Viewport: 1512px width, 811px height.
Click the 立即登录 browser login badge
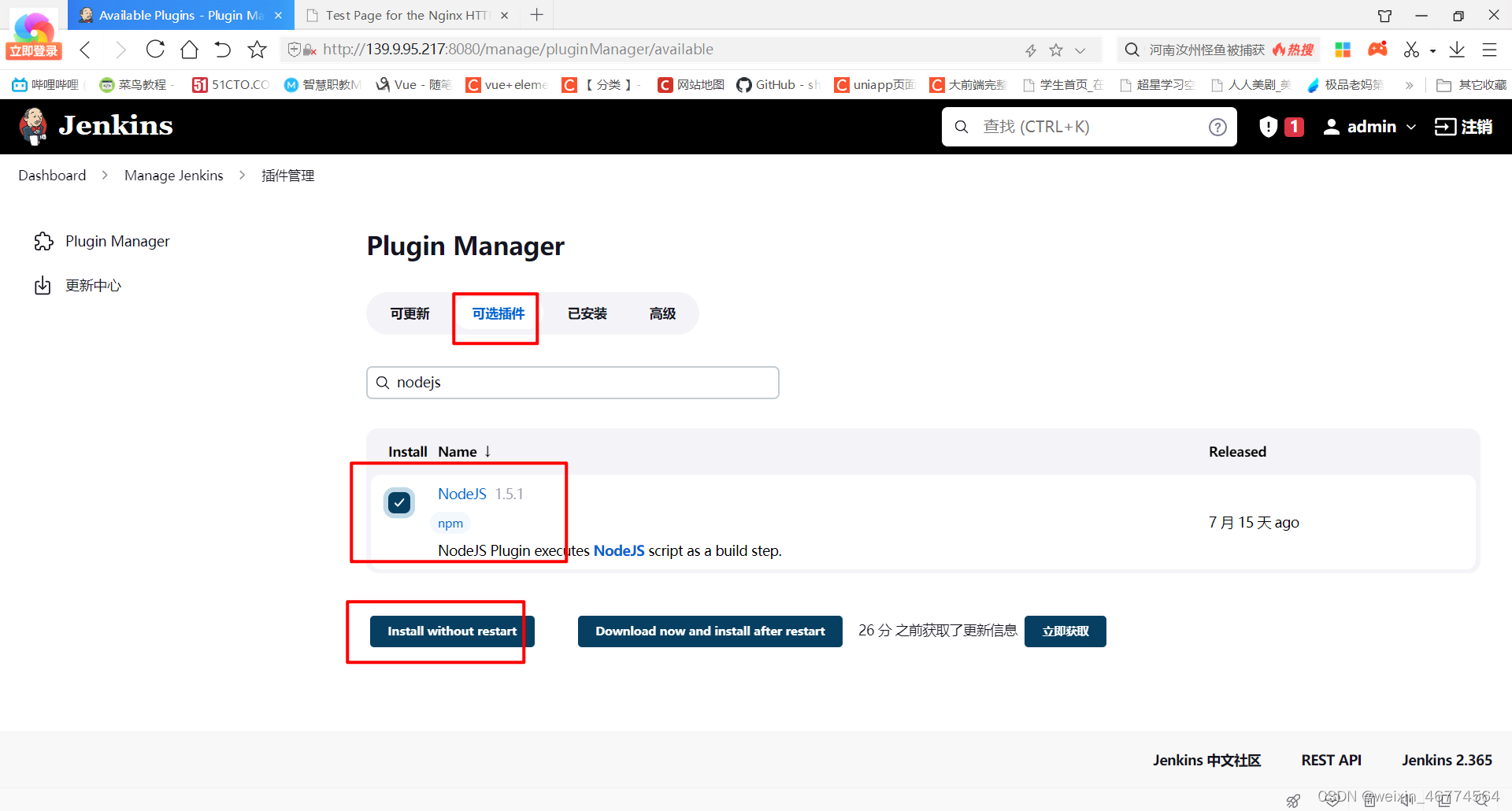(x=34, y=51)
